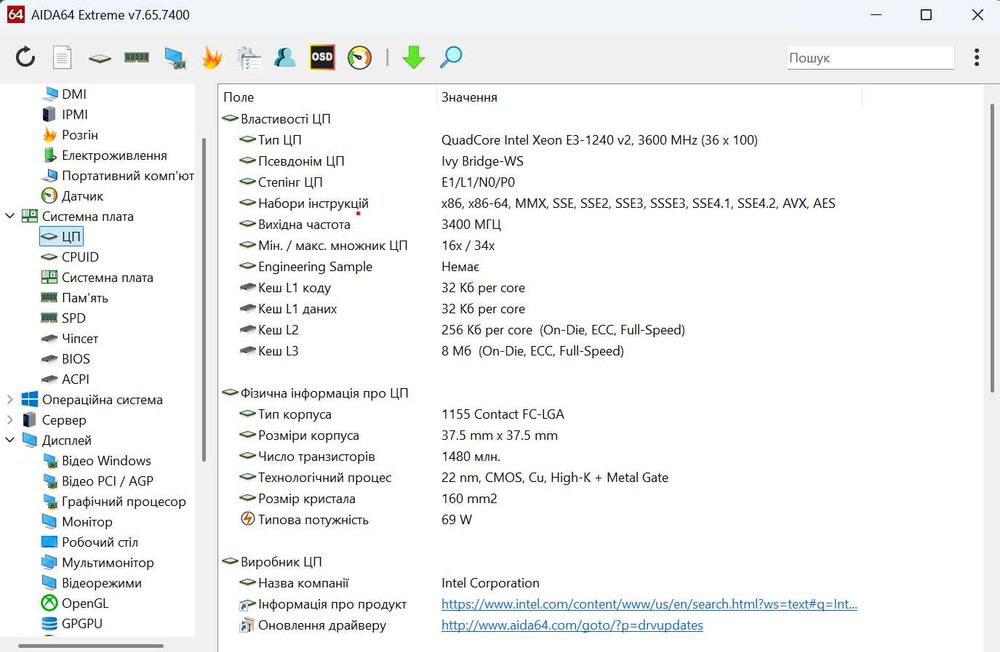Open the Intel product information link

tap(649, 605)
